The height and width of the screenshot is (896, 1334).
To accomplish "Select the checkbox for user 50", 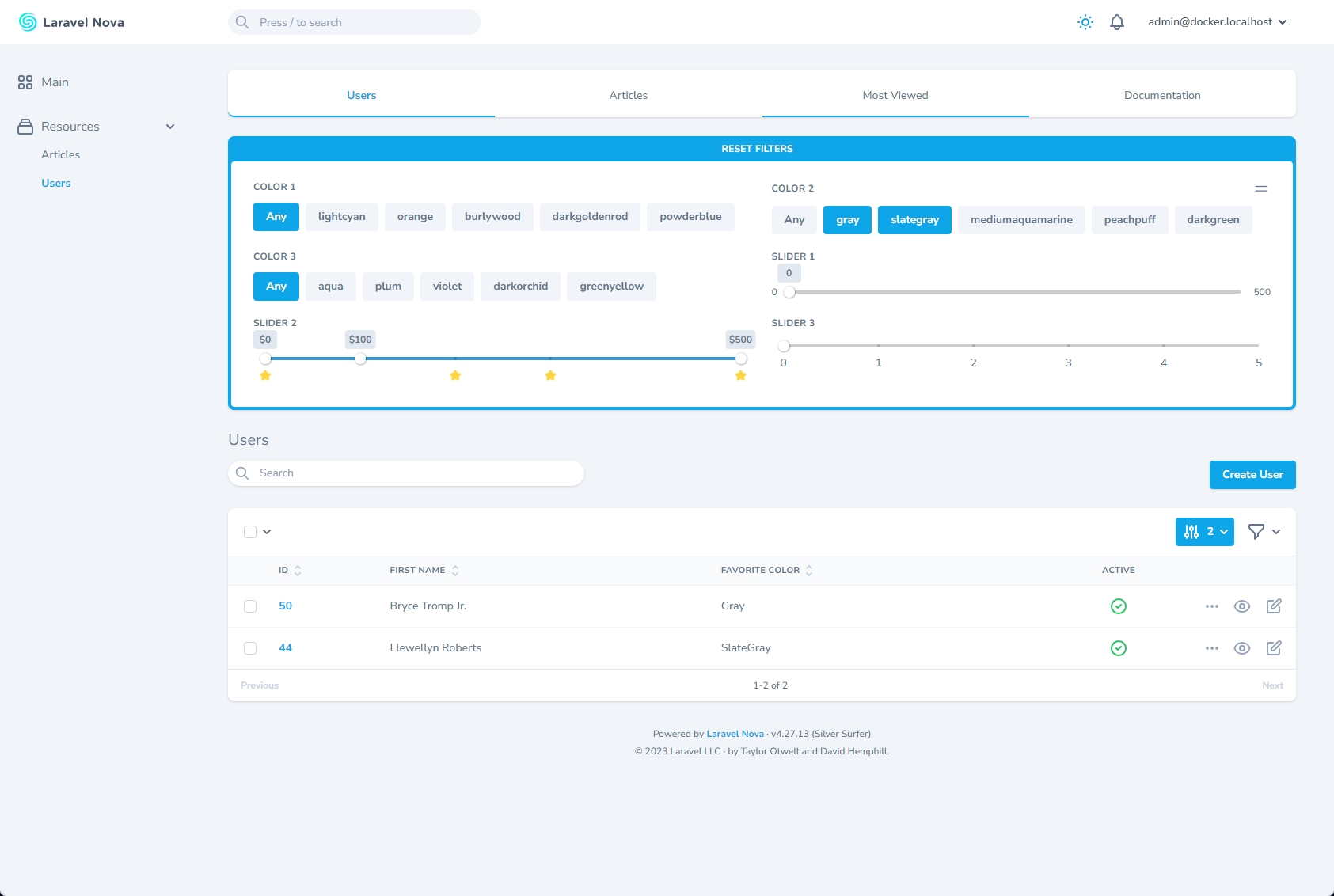I will tap(250, 606).
